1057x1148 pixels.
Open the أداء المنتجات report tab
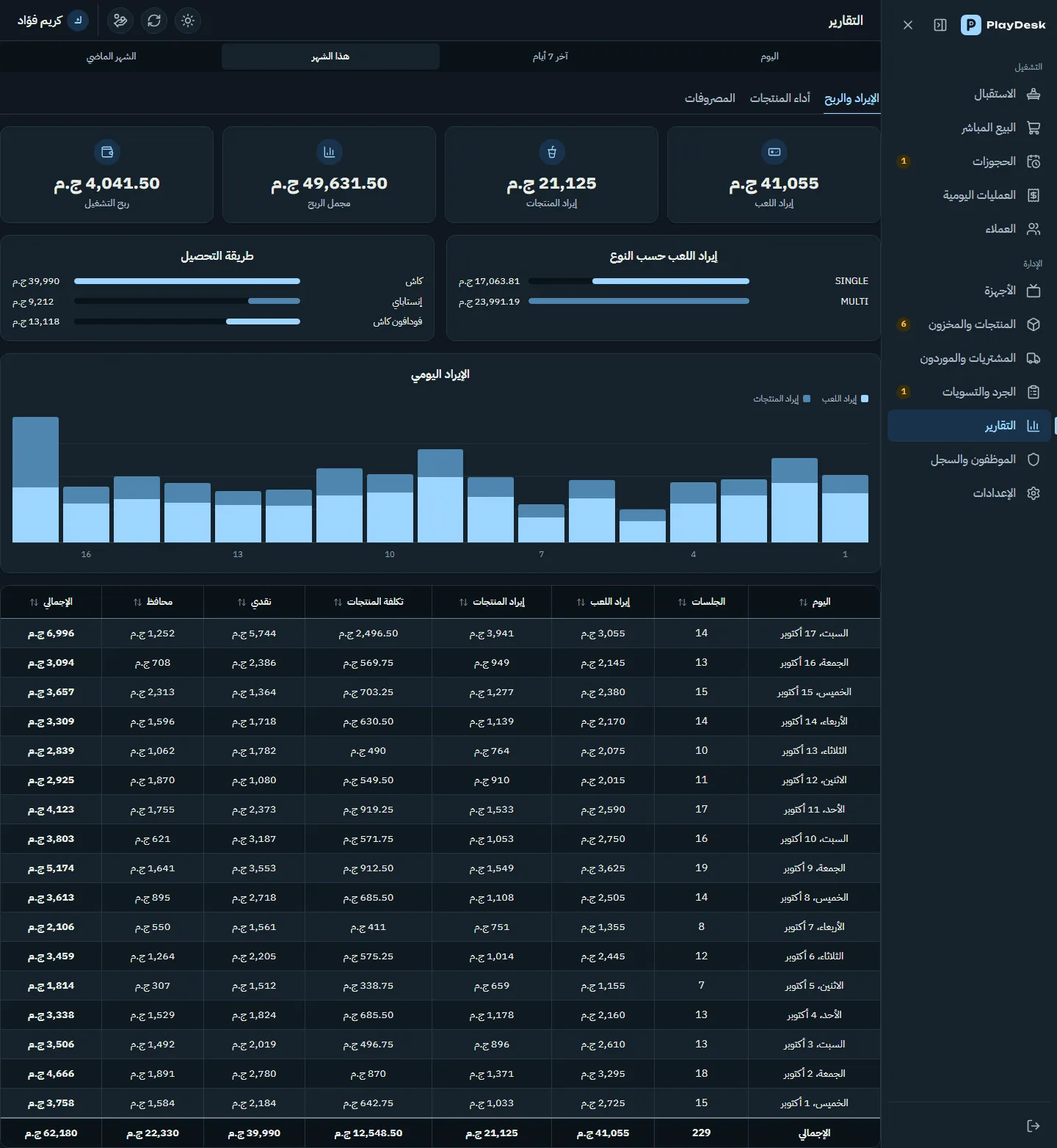pyautogui.click(x=780, y=98)
